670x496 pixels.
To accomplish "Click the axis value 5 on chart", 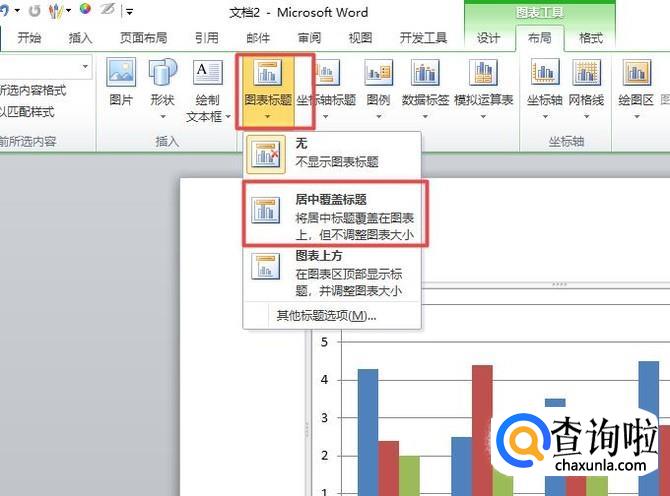I will (x=324, y=342).
